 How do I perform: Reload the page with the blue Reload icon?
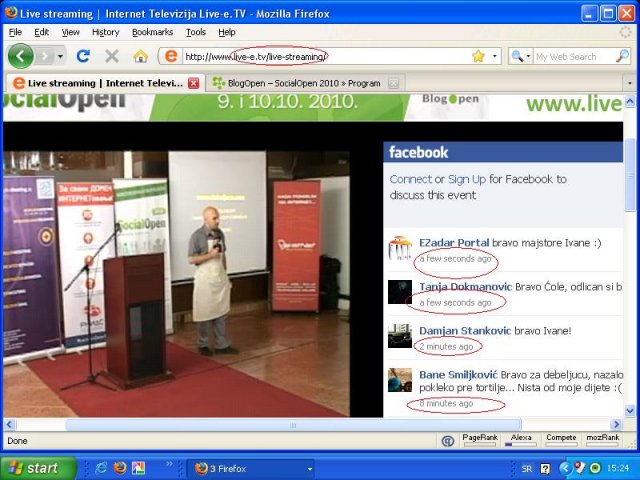coord(83,56)
